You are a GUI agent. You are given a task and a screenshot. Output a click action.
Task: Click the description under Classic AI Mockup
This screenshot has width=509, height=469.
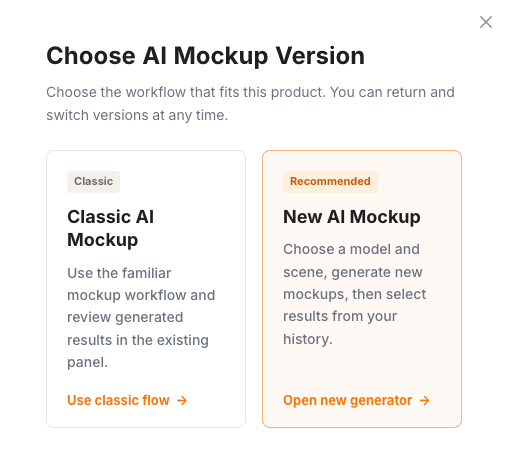click(141, 318)
